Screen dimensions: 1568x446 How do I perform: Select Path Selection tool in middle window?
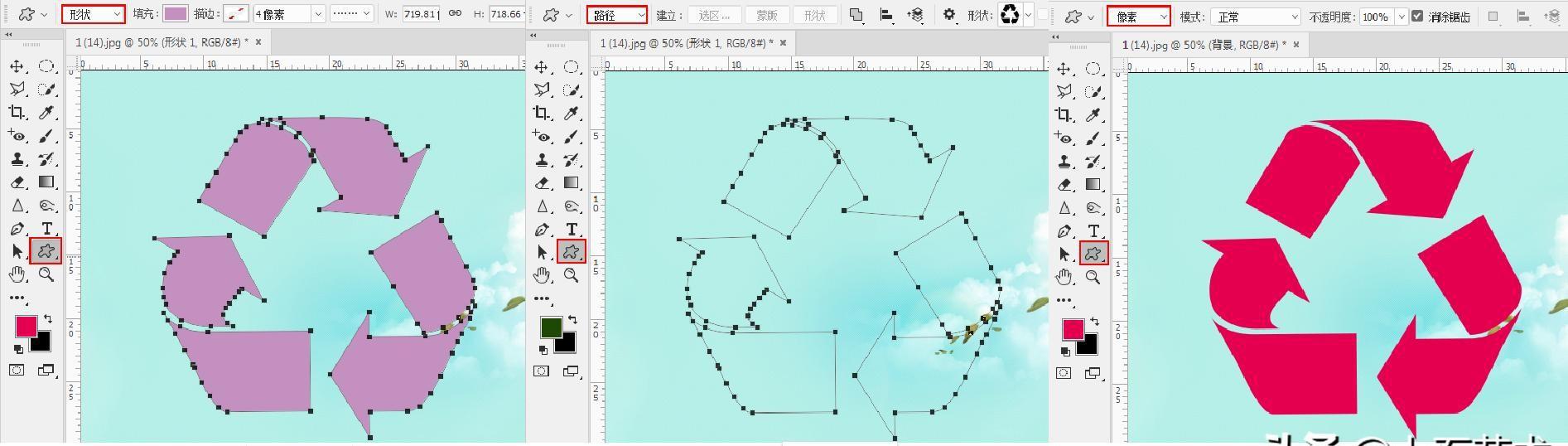541,252
